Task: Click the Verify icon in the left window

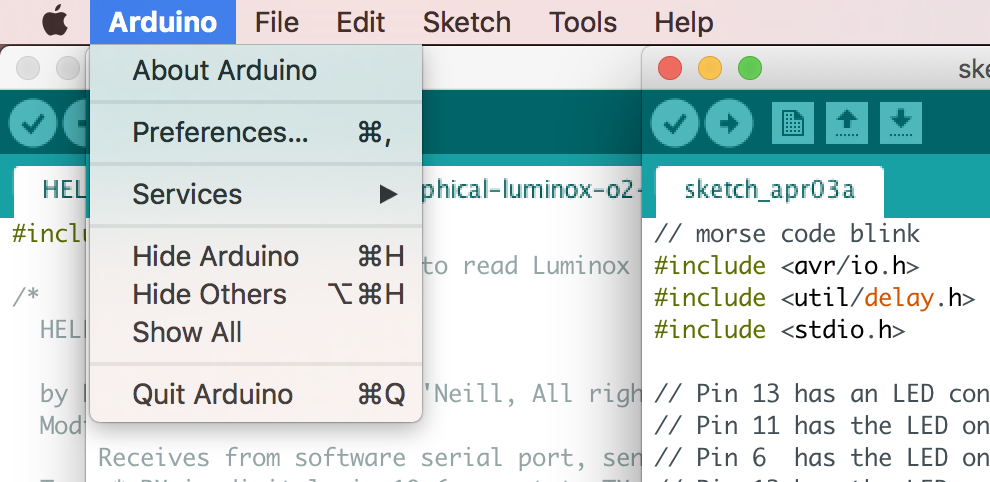Action: (x=33, y=123)
